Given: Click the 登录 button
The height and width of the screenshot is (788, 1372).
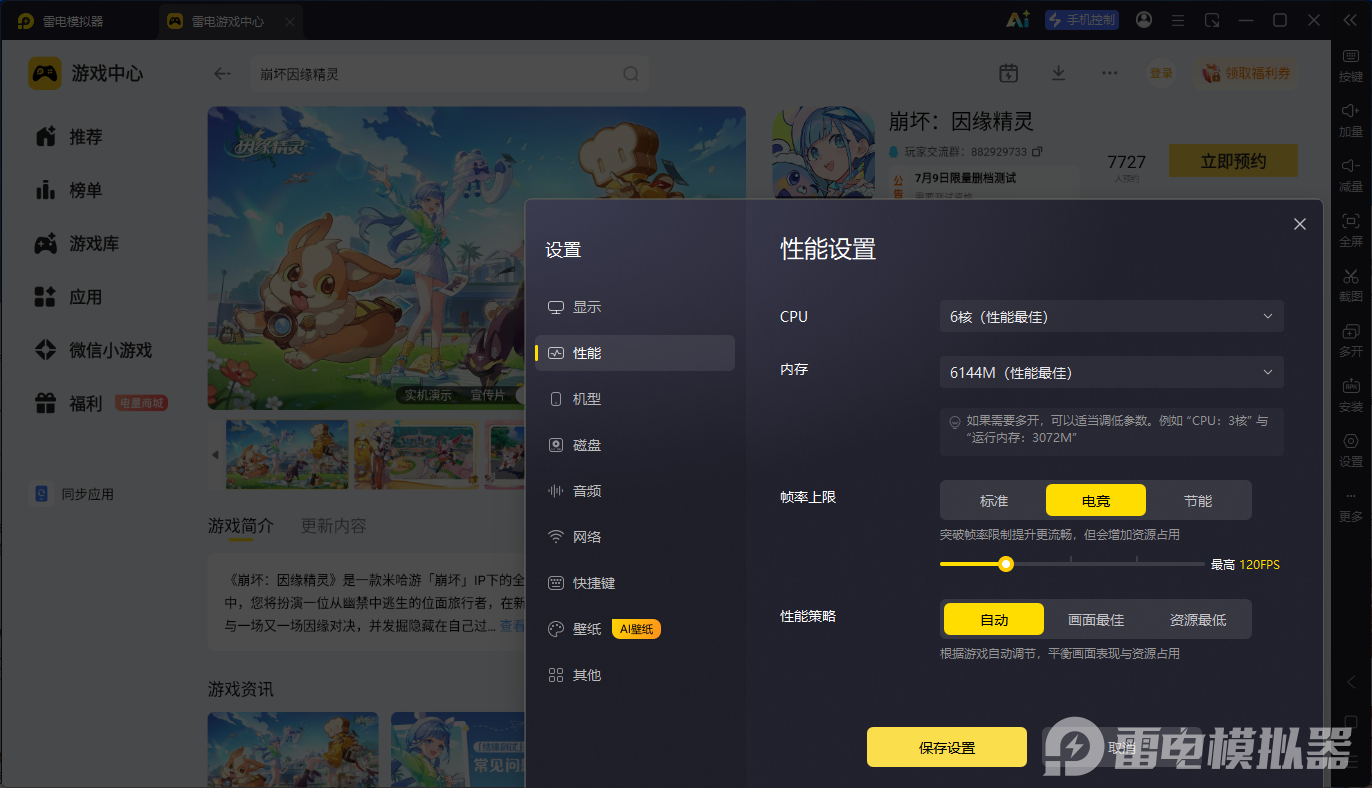Looking at the screenshot, I should 1161,73.
